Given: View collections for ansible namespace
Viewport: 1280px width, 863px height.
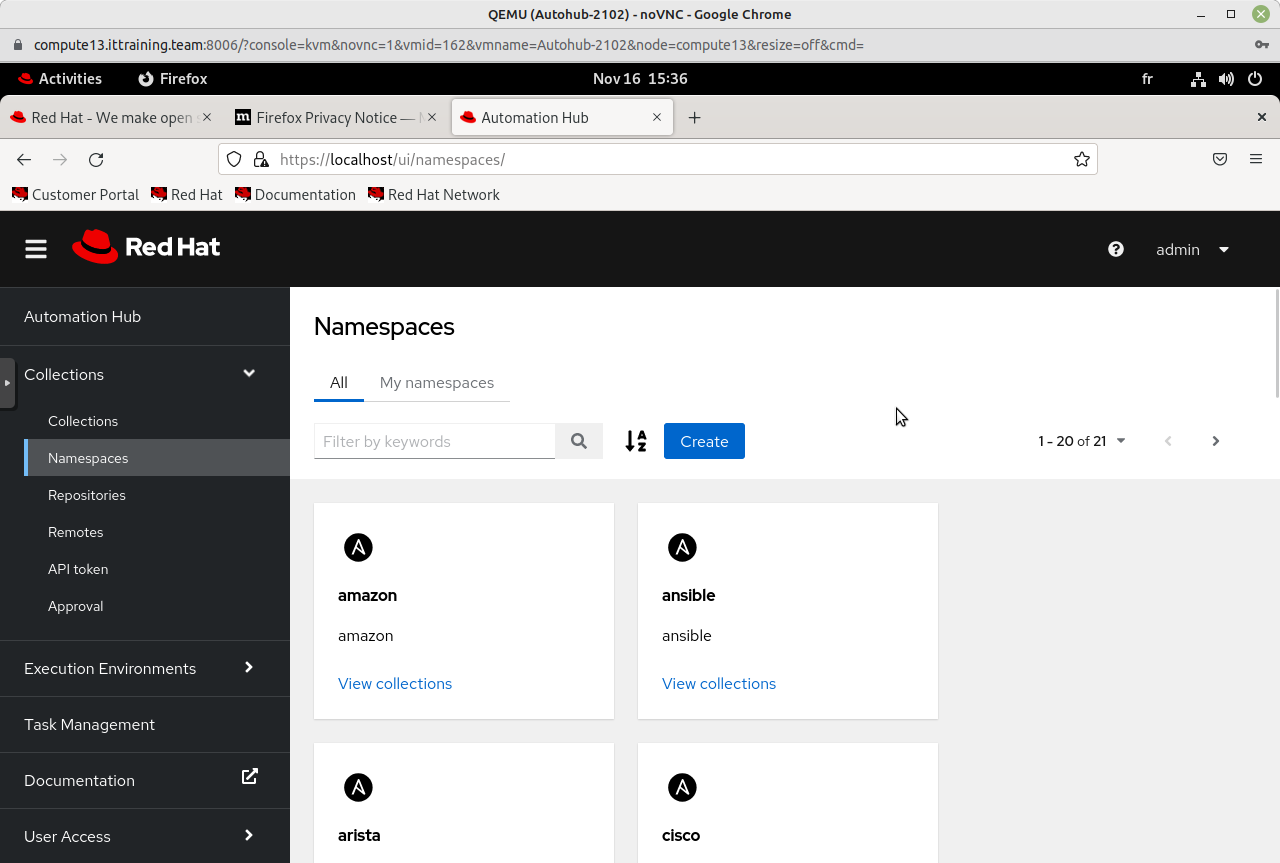Looking at the screenshot, I should (719, 684).
